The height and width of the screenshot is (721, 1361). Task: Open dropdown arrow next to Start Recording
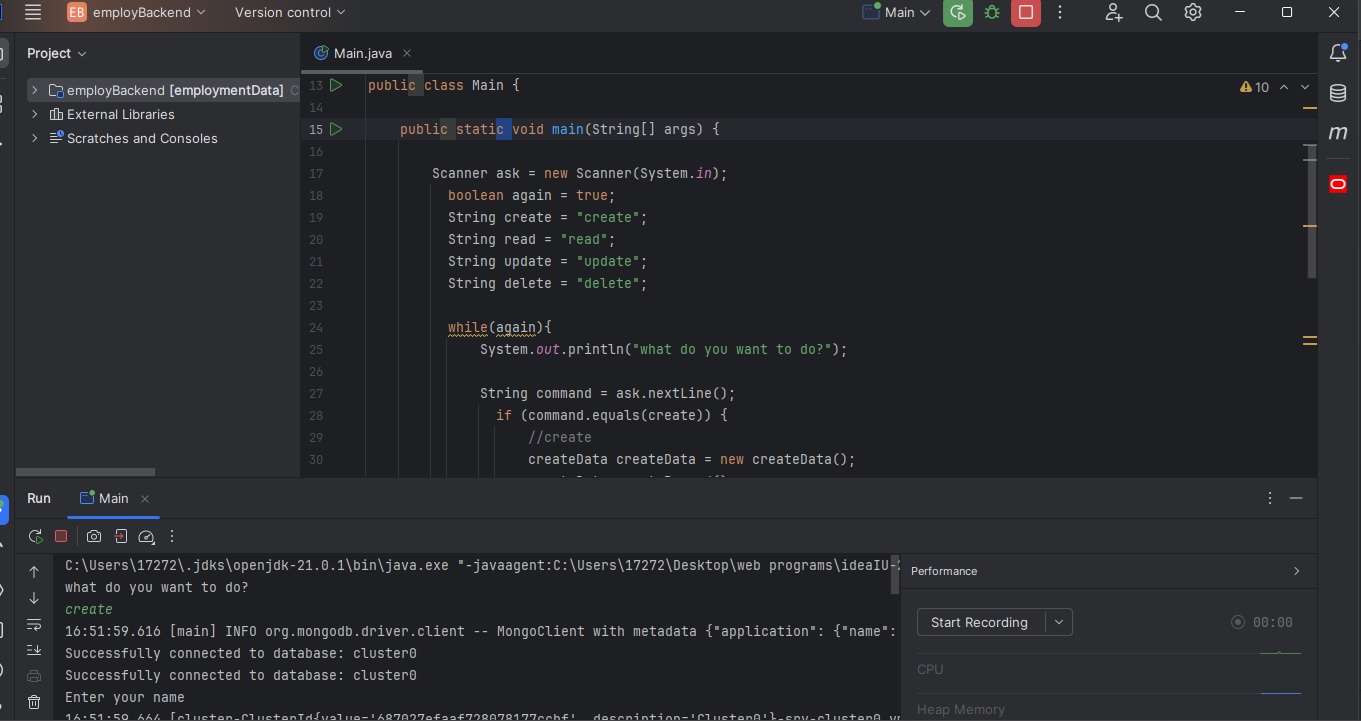click(1059, 622)
